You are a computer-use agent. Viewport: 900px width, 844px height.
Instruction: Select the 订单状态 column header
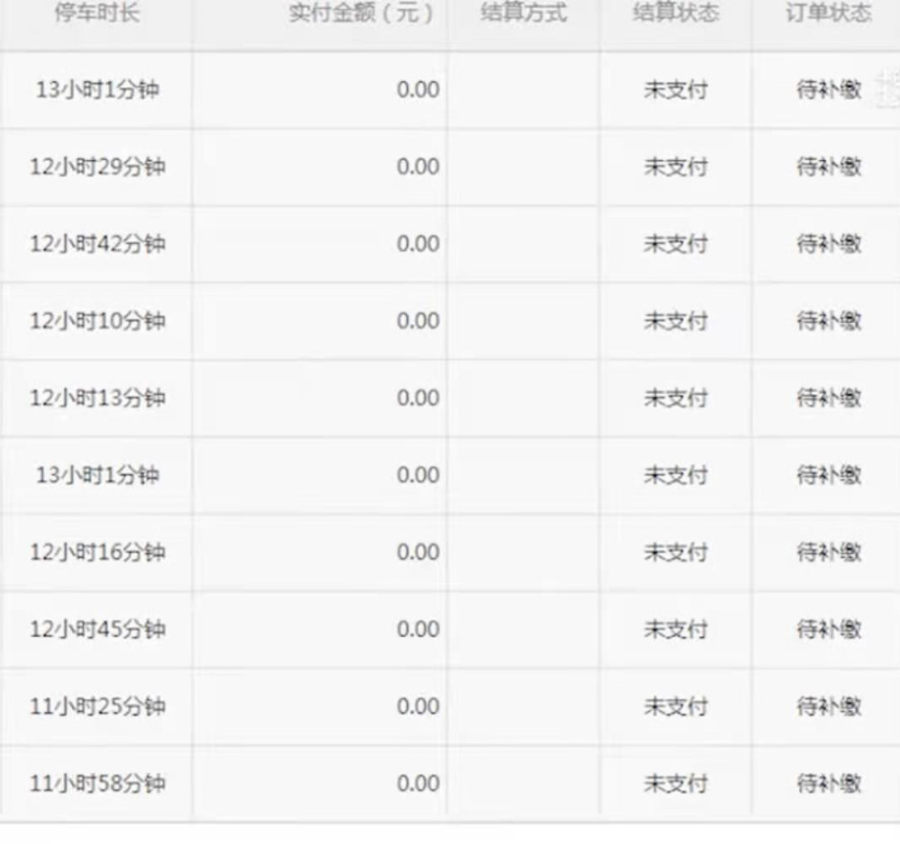pos(828,13)
